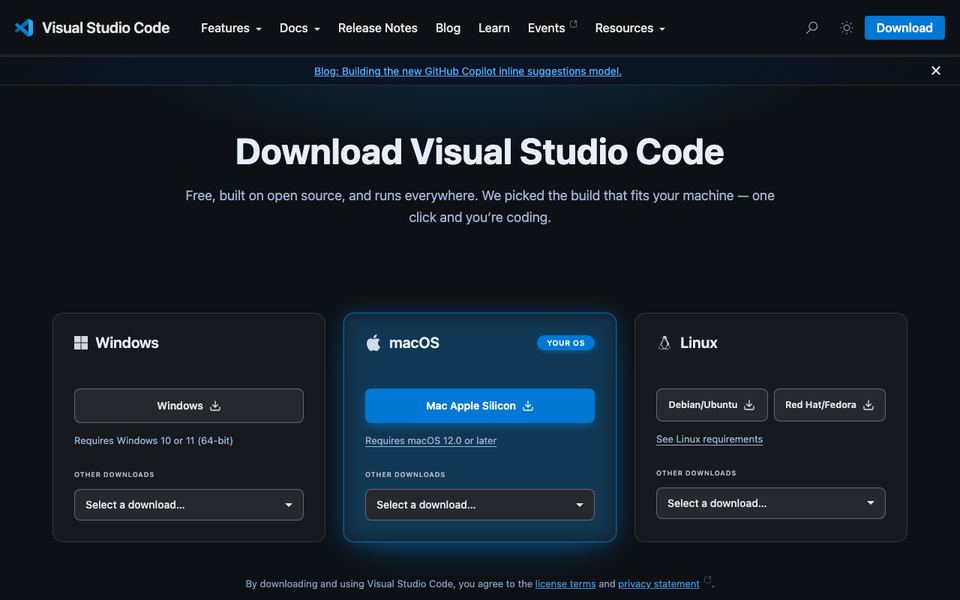Click the blue Download button in header
Image resolution: width=960 pixels, height=600 pixels.
[904, 28]
